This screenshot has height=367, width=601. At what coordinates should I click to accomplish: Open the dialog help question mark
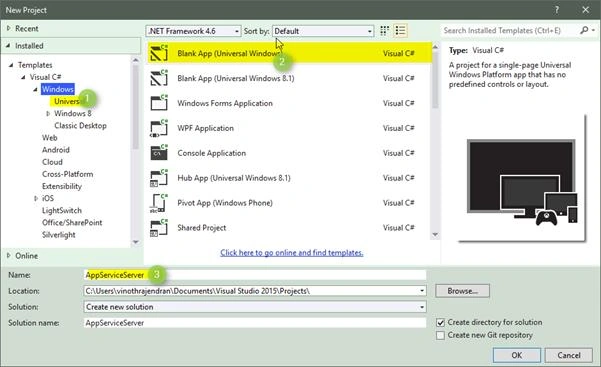557,10
